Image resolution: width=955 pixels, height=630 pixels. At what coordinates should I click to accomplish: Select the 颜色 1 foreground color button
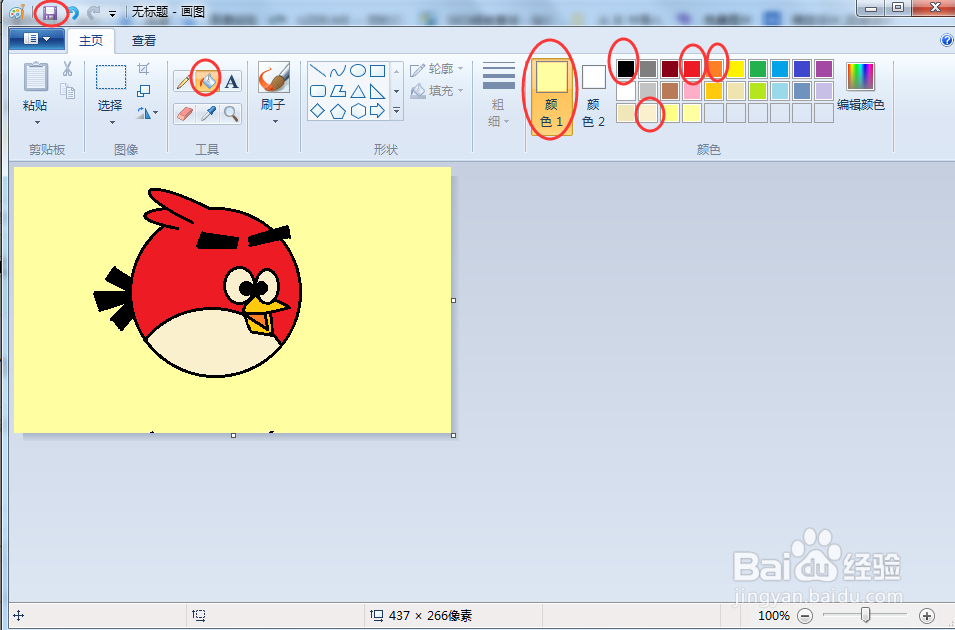pyautogui.click(x=551, y=96)
